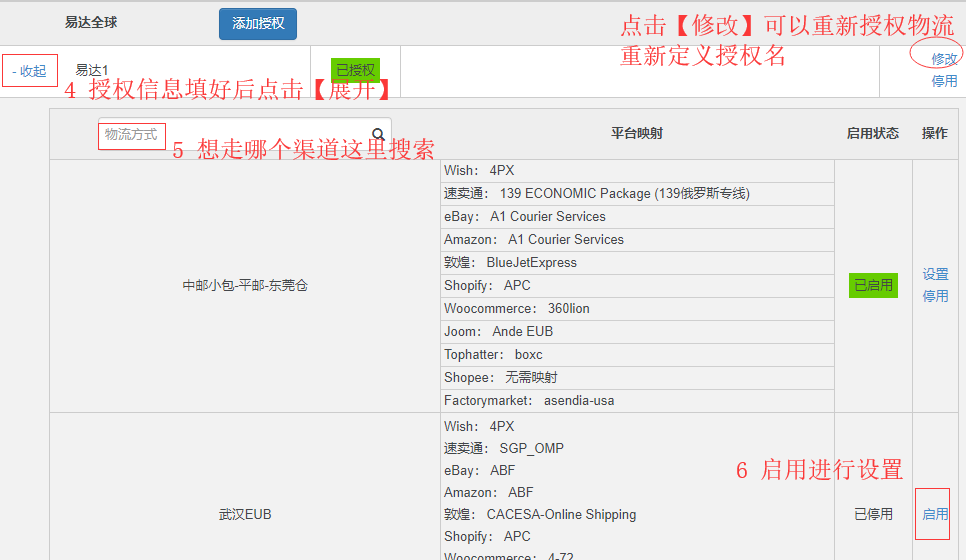Click the Factorymarket asendia-usa mapping row

(638, 401)
